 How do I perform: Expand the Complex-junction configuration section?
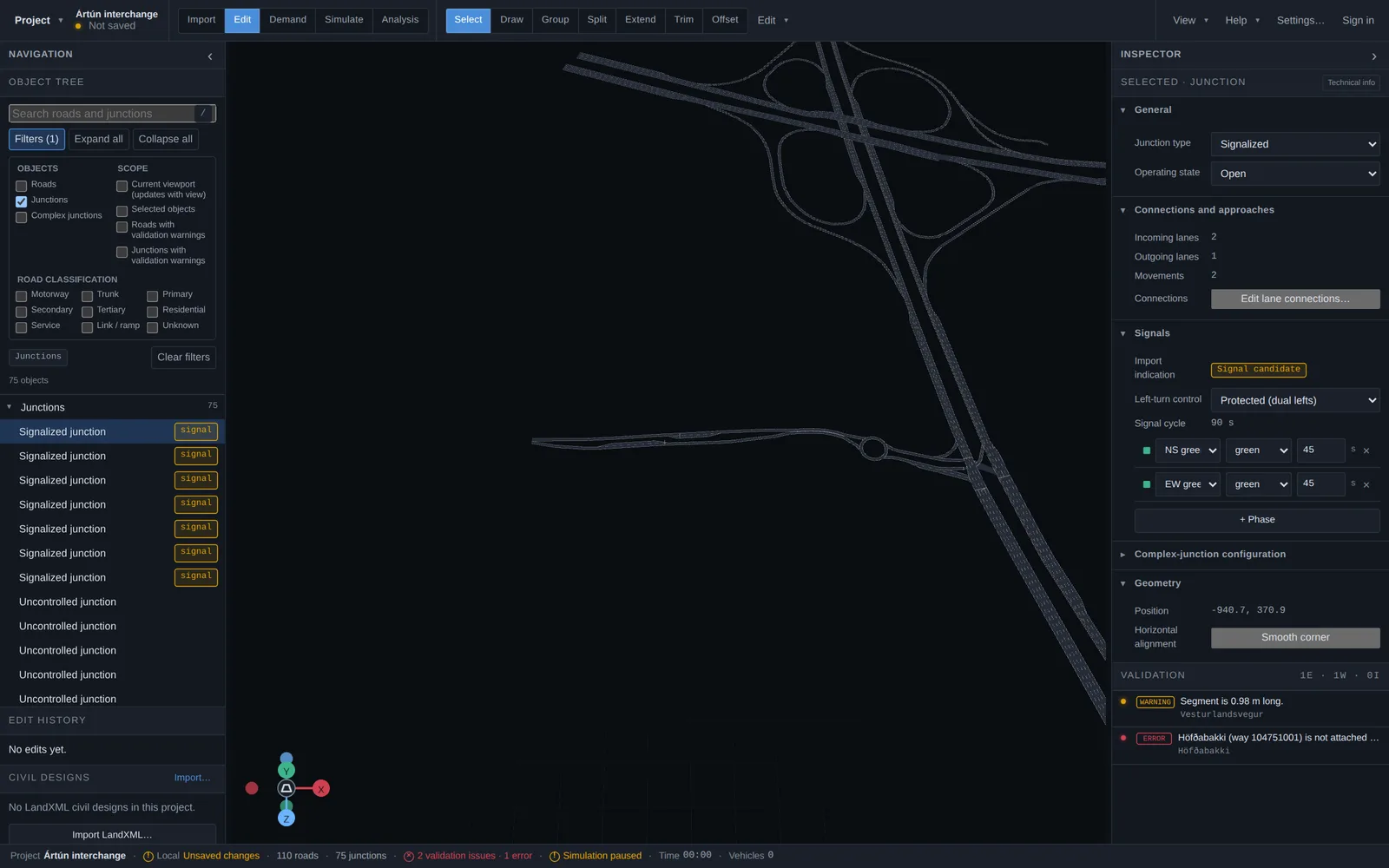pyautogui.click(x=1122, y=555)
